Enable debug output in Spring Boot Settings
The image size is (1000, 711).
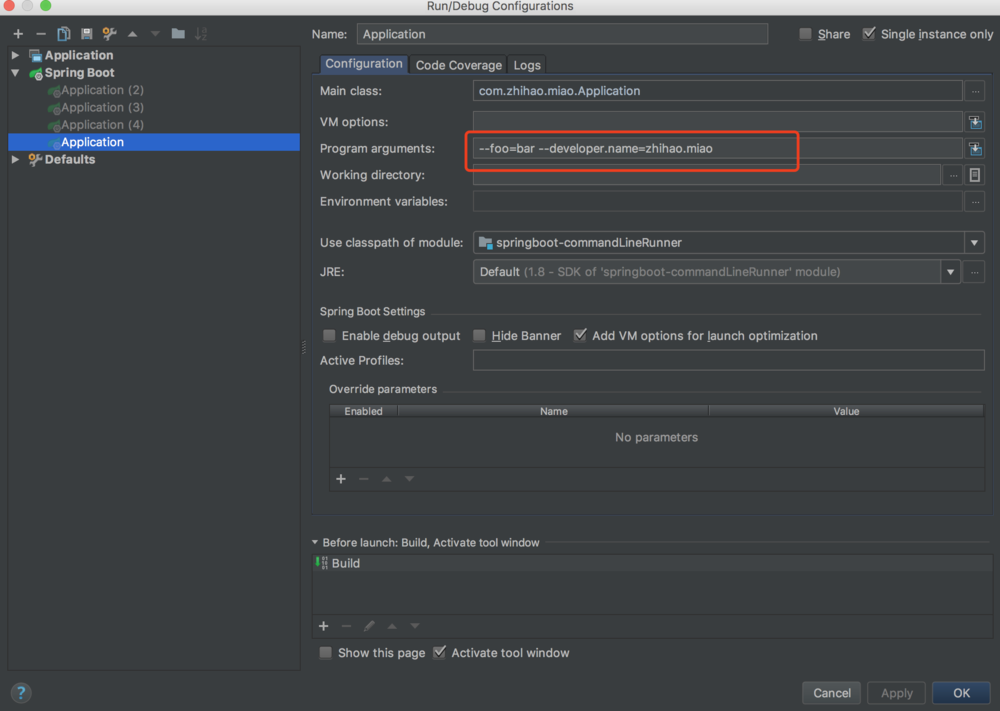coord(329,335)
